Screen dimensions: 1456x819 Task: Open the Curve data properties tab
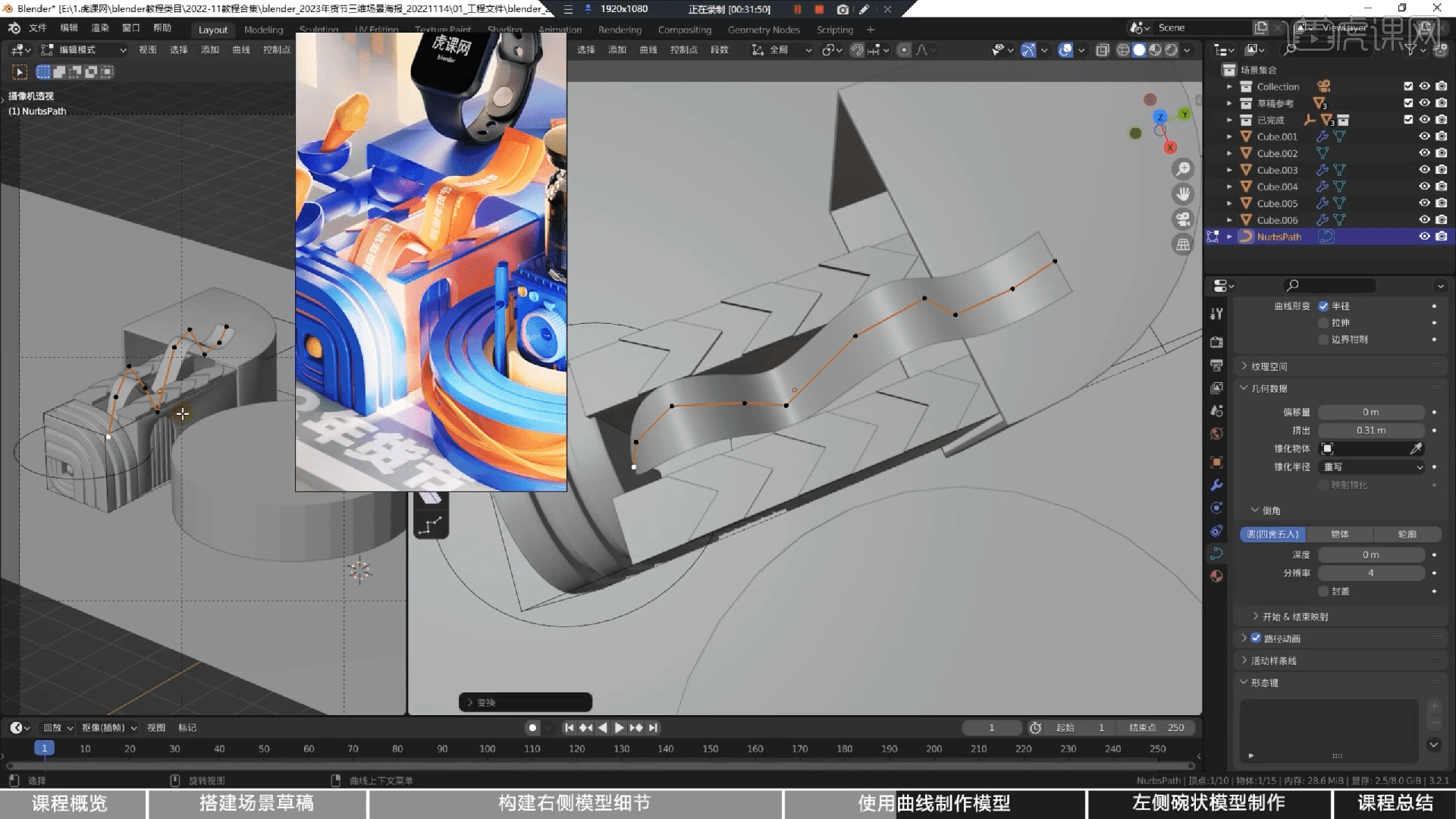1216,553
